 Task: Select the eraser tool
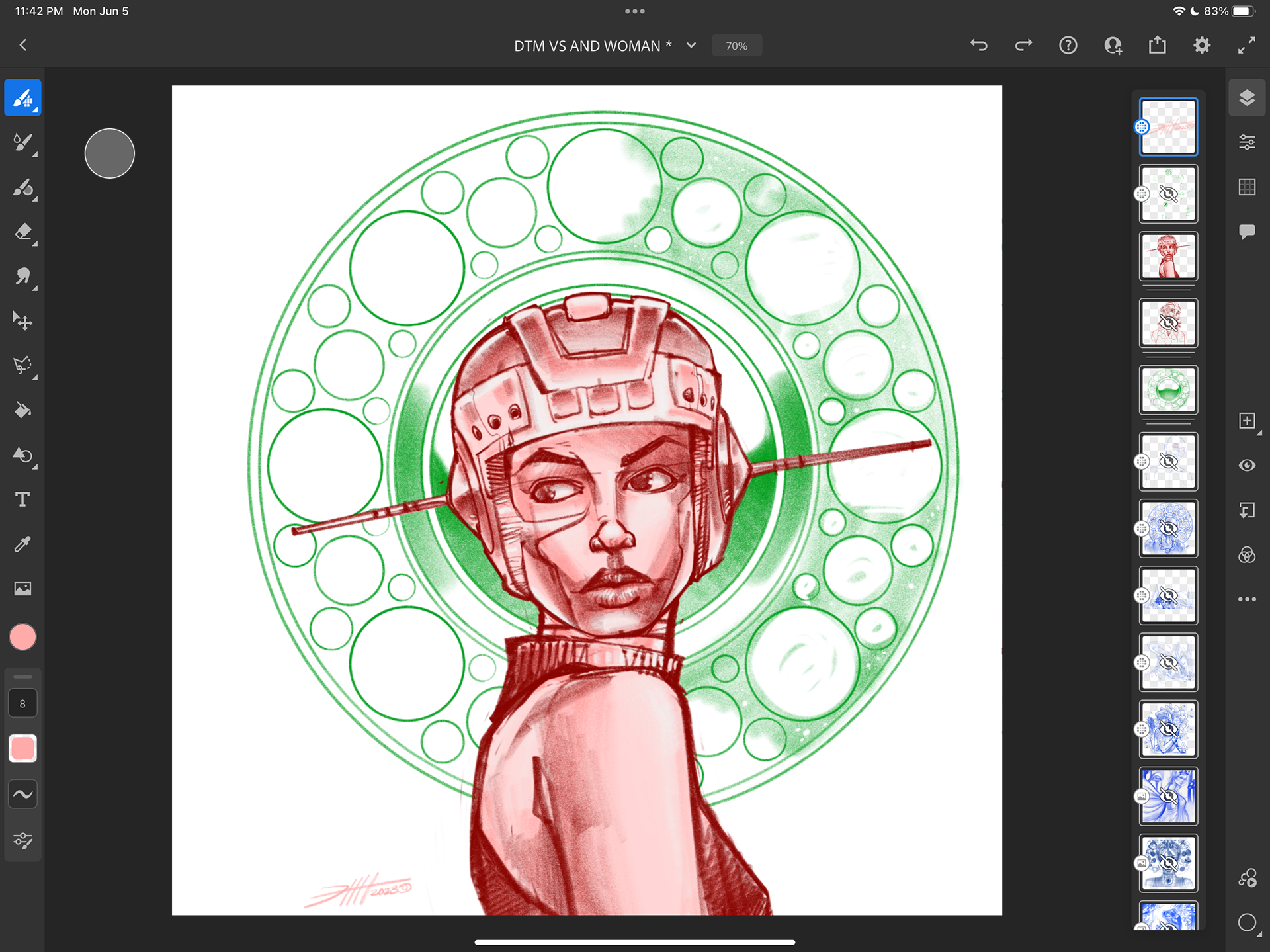(x=22, y=232)
